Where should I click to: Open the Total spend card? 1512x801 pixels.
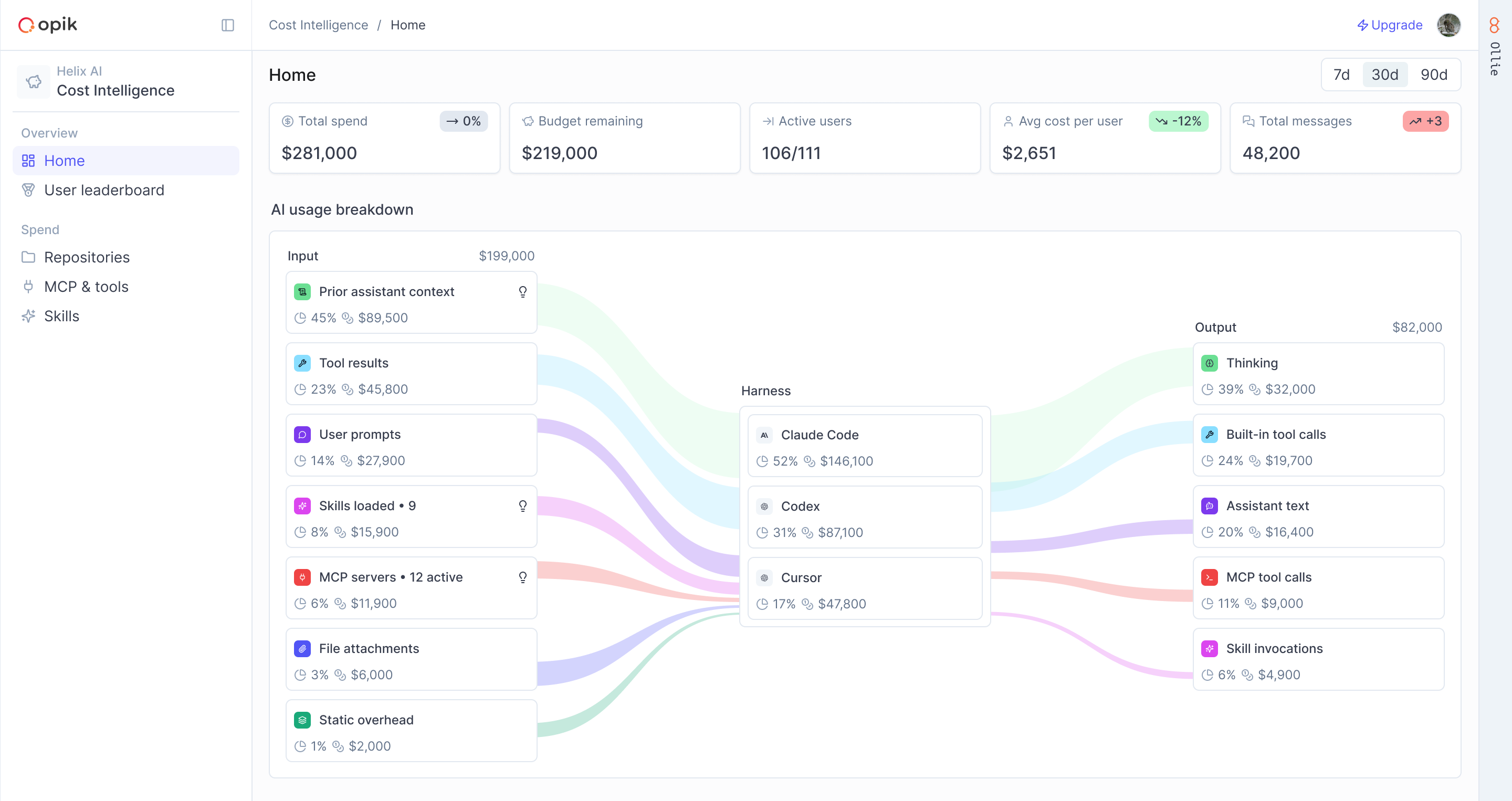tap(384, 138)
